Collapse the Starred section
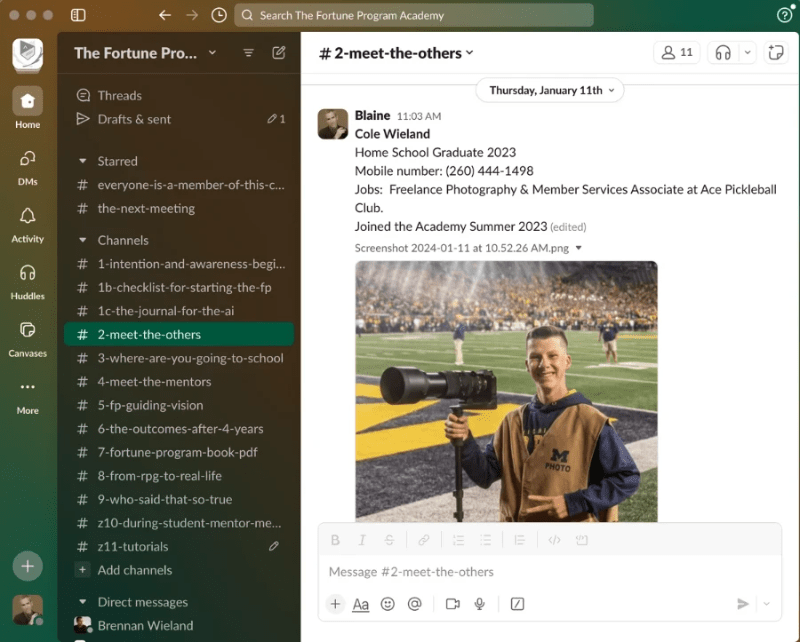 coord(83,161)
